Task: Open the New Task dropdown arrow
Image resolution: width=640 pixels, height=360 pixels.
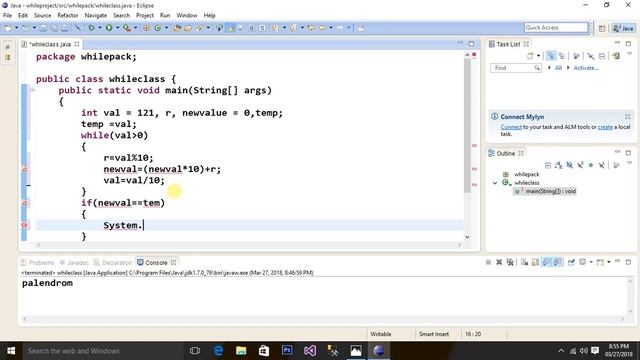Action: [x=538, y=56]
